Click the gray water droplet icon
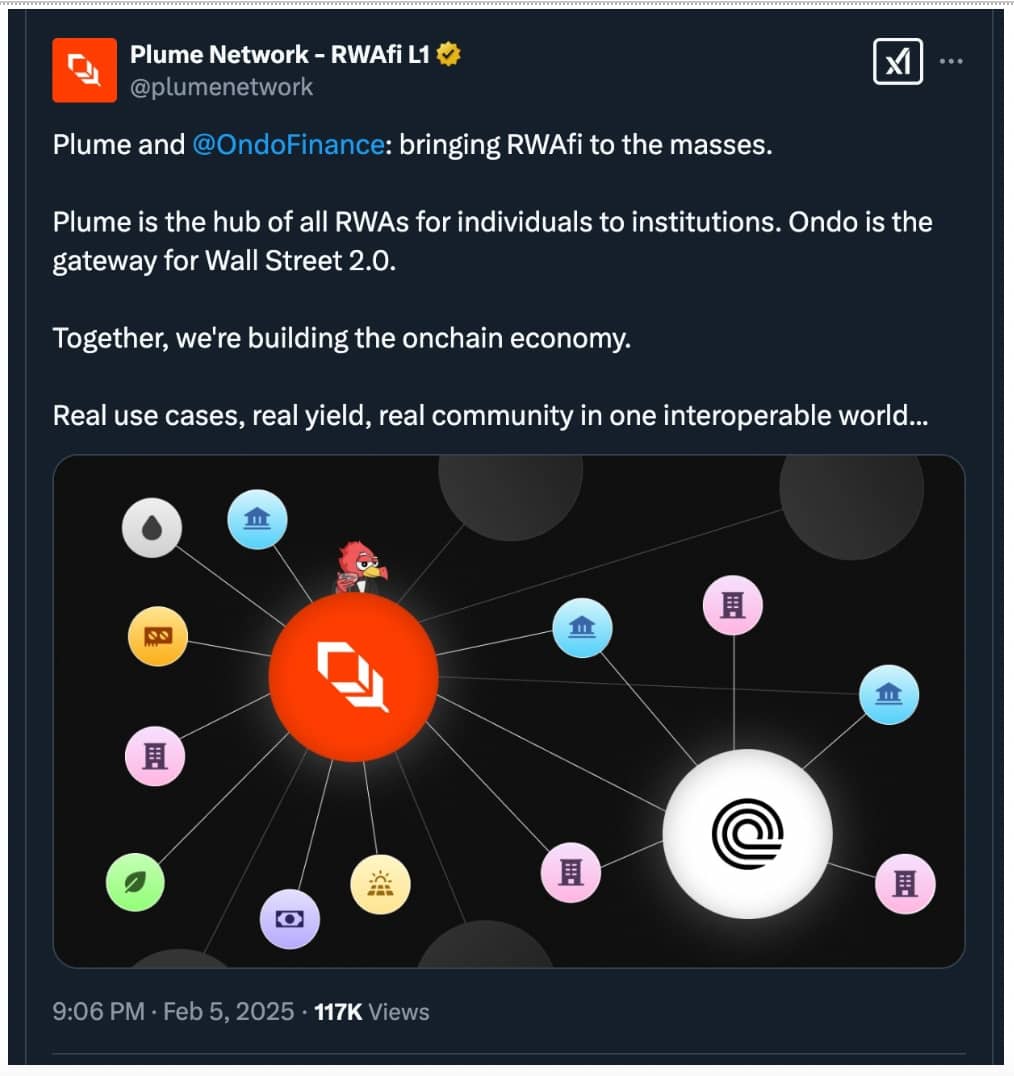The height and width of the screenshot is (1076, 1014). [x=152, y=528]
